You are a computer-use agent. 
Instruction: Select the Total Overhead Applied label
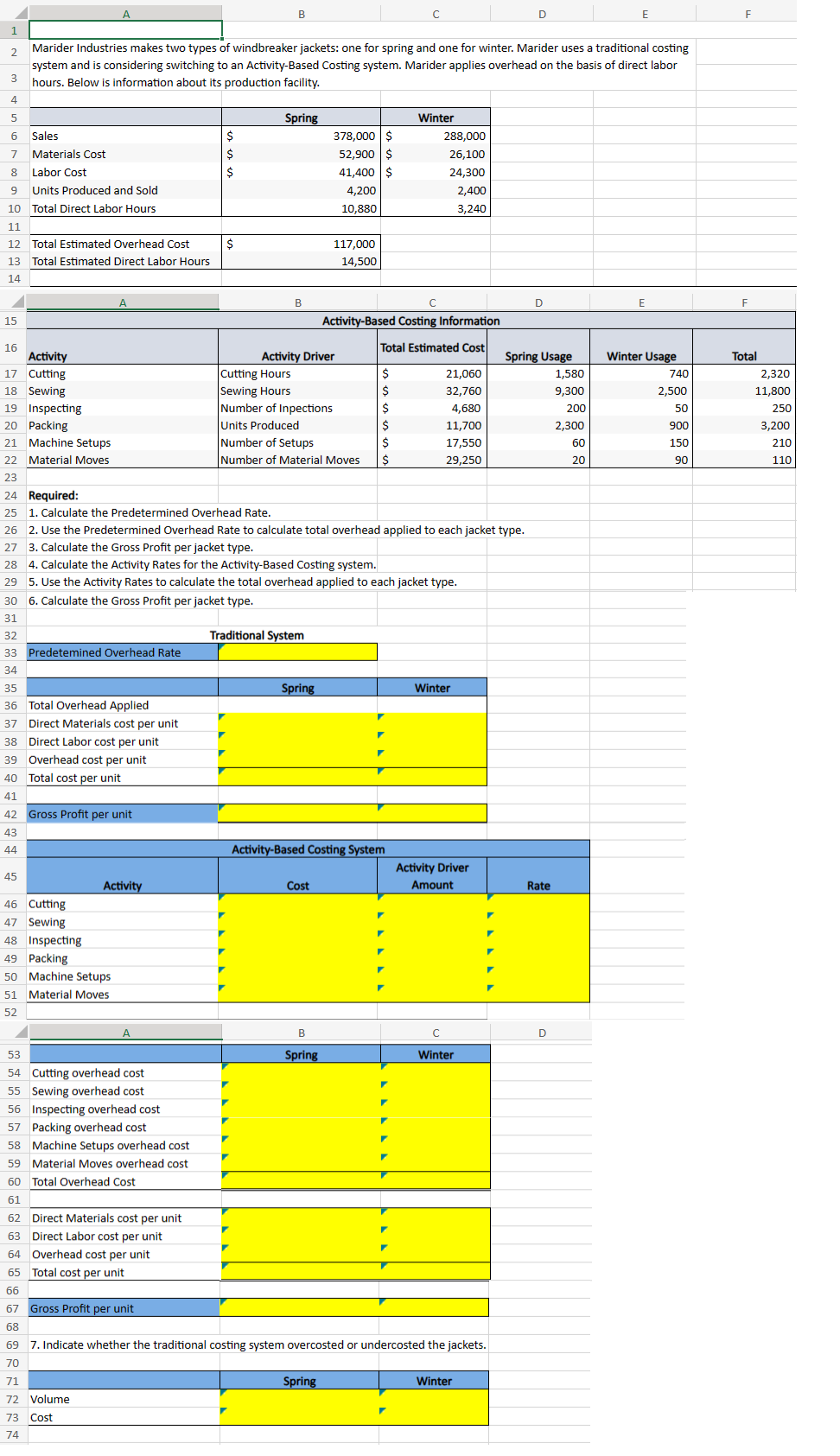pyautogui.click(x=88, y=705)
